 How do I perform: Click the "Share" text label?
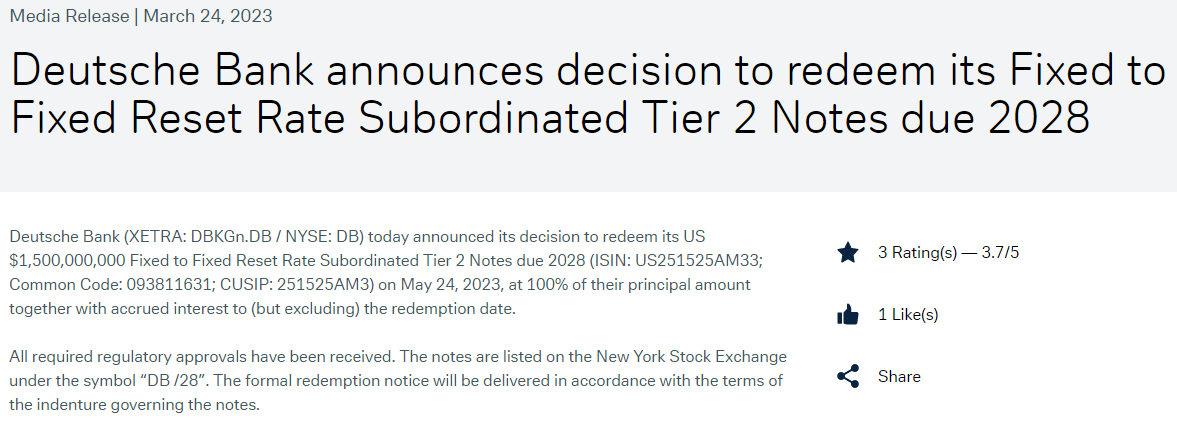tap(899, 377)
